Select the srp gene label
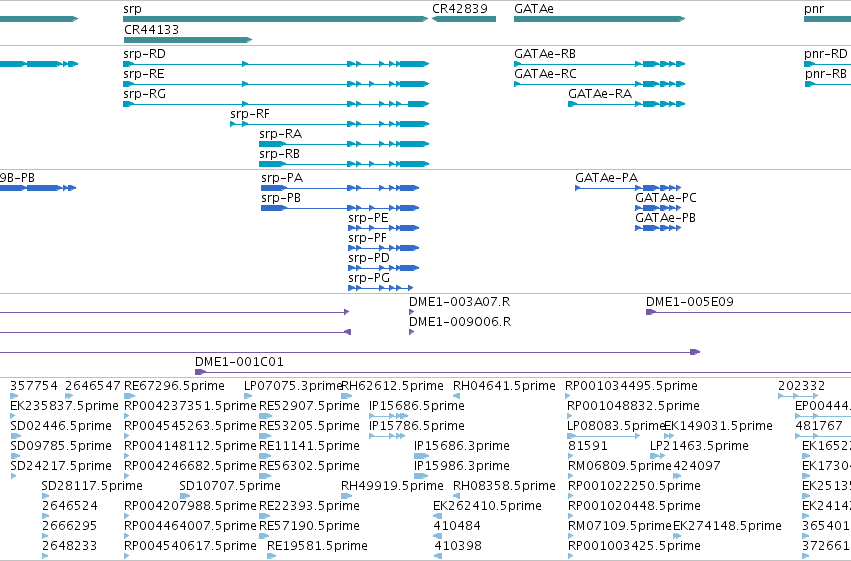 (x=132, y=9)
